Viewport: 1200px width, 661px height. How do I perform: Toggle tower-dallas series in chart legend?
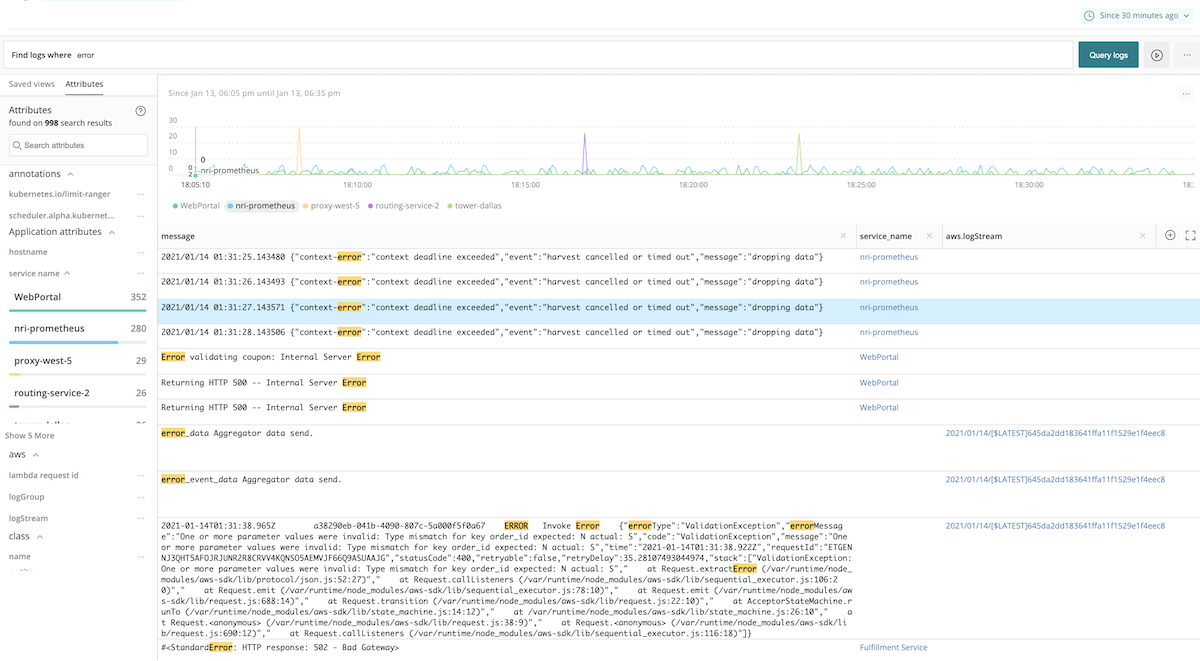pyautogui.click(x=474, y=205)
